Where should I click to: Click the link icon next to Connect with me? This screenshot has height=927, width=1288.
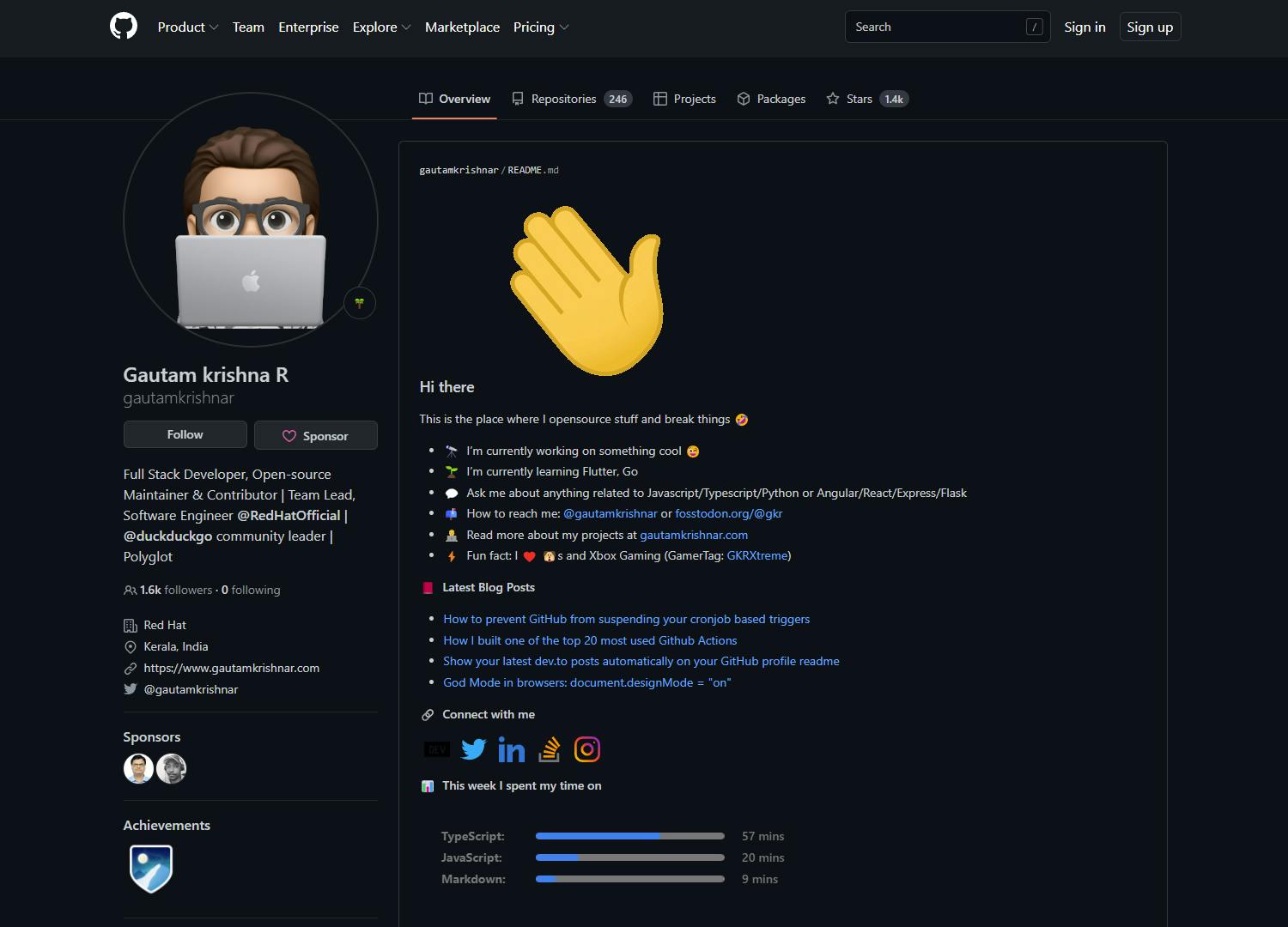(428, 714)
